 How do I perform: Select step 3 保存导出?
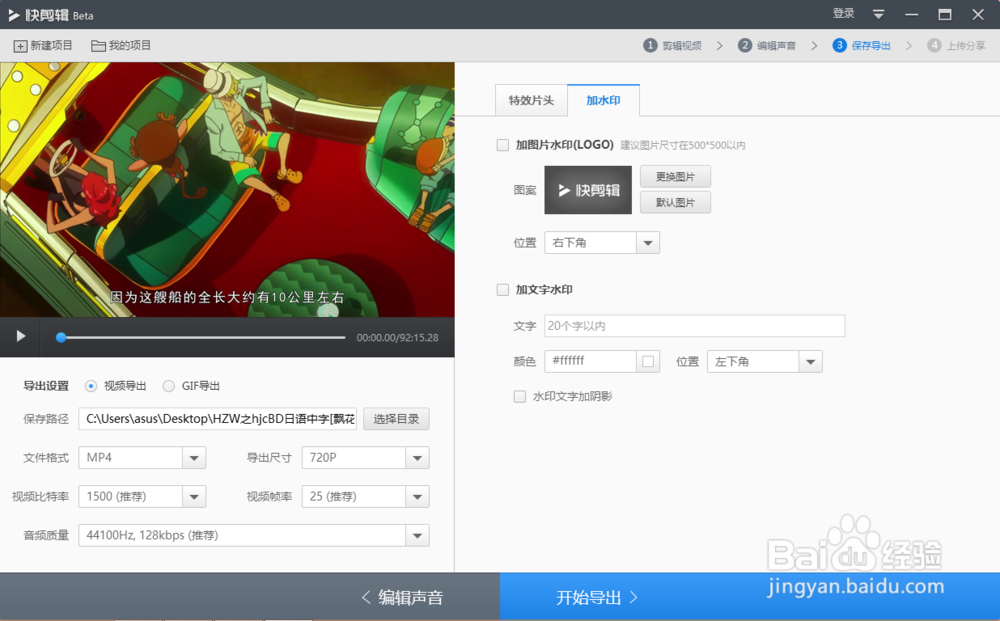click(861, 45)
